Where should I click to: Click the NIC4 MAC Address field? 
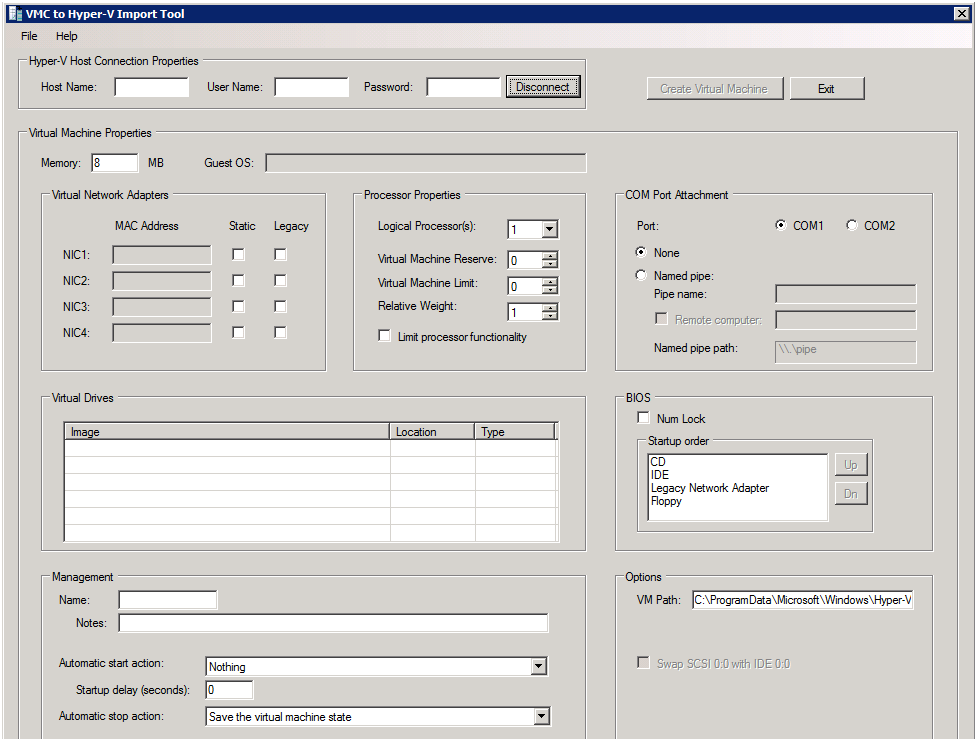tap(162, 333)
